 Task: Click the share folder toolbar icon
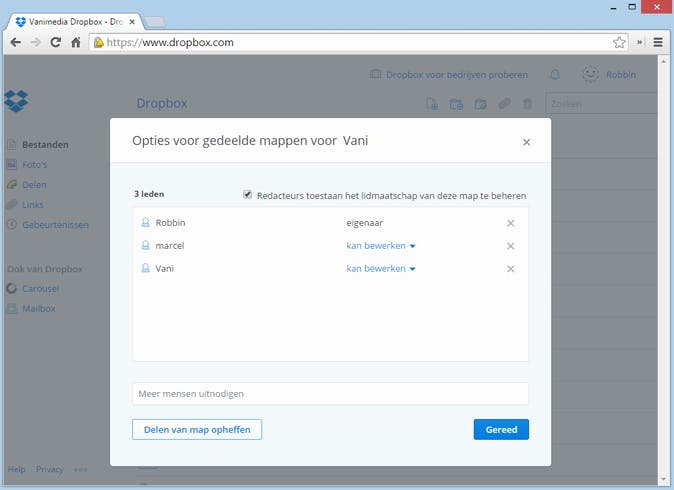(480, 104)
